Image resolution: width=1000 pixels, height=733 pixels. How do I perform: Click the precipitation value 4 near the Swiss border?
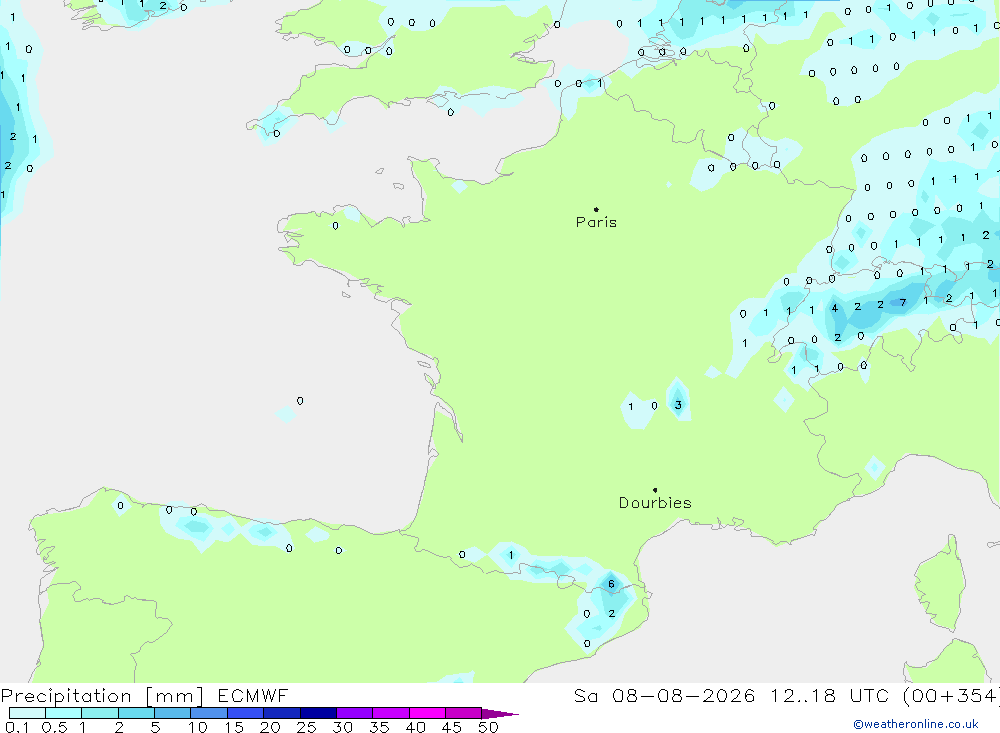[834, 308]
